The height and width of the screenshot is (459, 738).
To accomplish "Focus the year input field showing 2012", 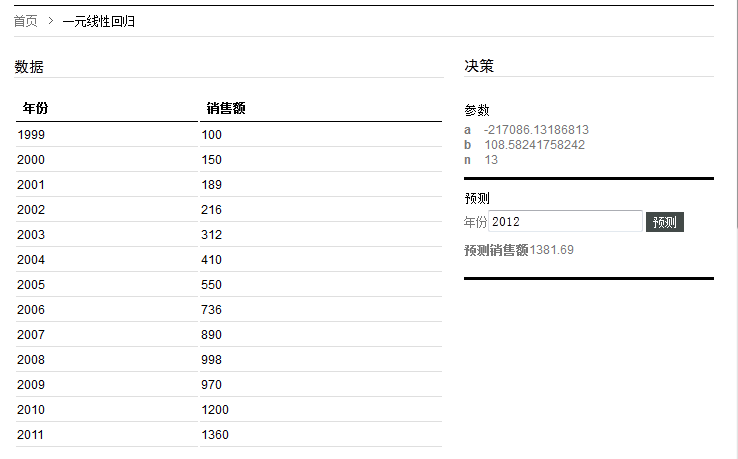I will click(x=565, y=222).
